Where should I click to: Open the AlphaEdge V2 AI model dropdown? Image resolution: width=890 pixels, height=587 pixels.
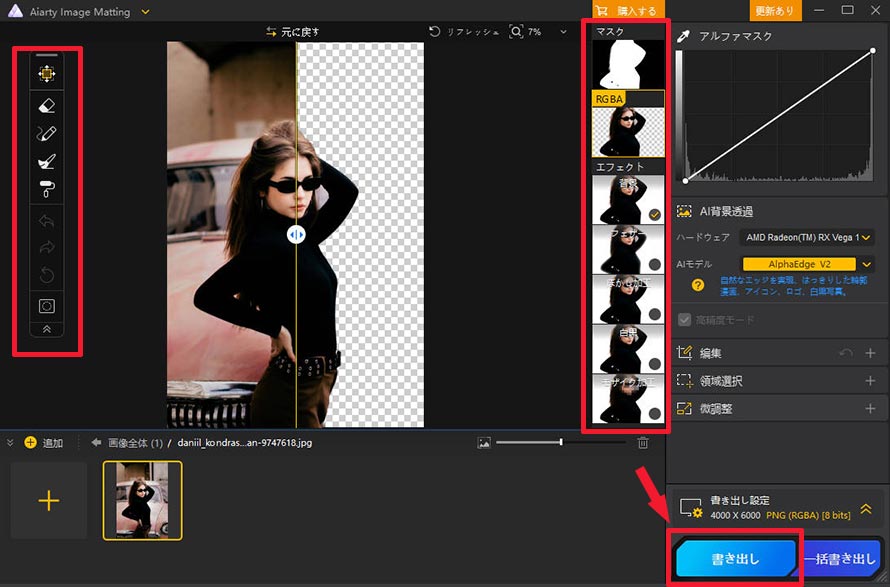click(x=866, y=264)
